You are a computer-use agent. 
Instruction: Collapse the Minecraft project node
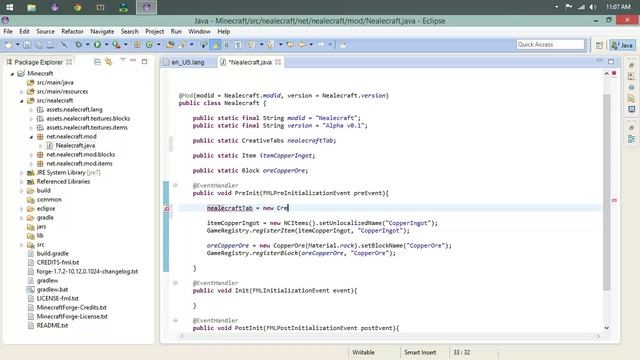pyautogui.click(x=12, y=74)
